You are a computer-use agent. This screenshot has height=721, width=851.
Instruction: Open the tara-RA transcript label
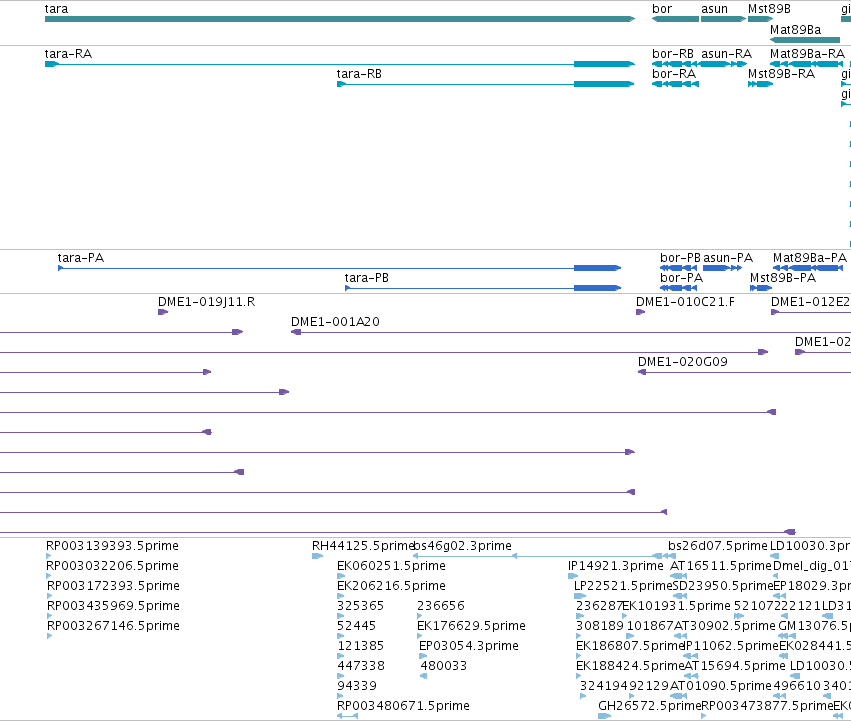68,54
